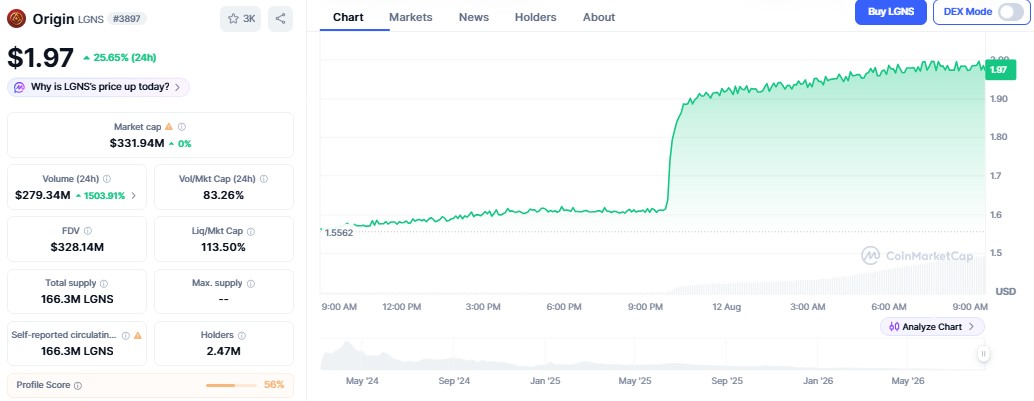Click the #3897 rank badge
This screenshot has height=401, width=1034.
[127, 18]
